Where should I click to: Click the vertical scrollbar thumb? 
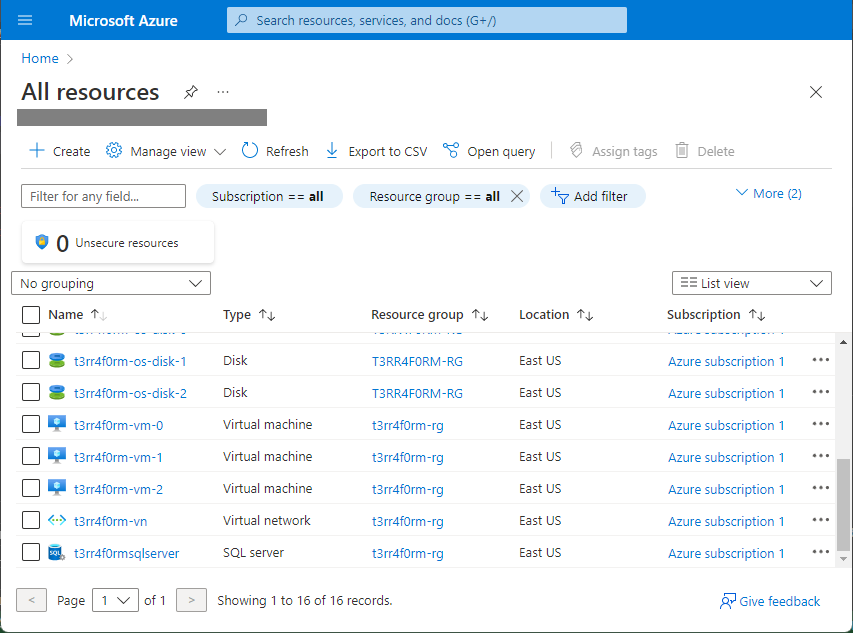pyautogui.click(x=843, y=504)
